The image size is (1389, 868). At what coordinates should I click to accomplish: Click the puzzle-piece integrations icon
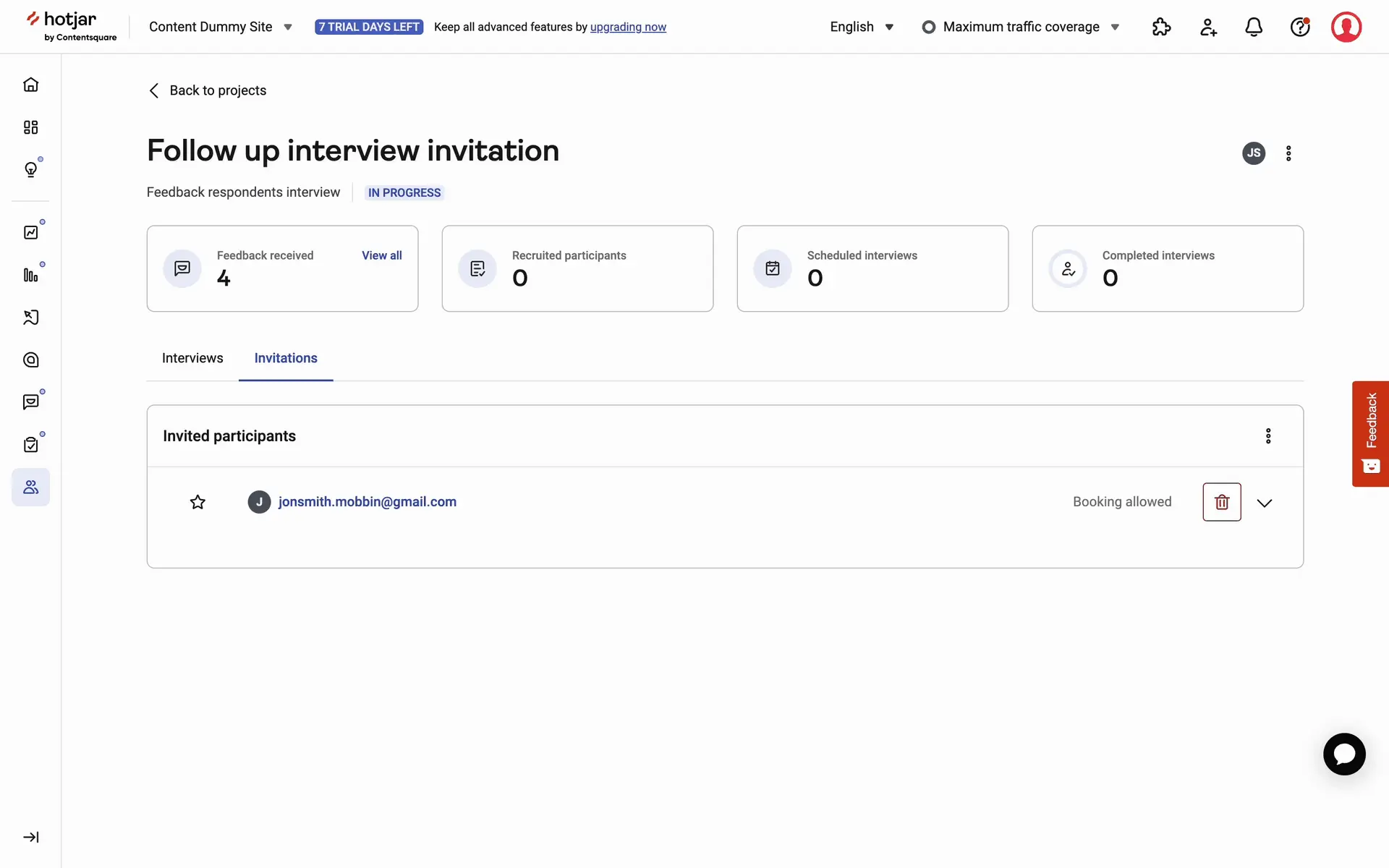[x=1161, y=27]
